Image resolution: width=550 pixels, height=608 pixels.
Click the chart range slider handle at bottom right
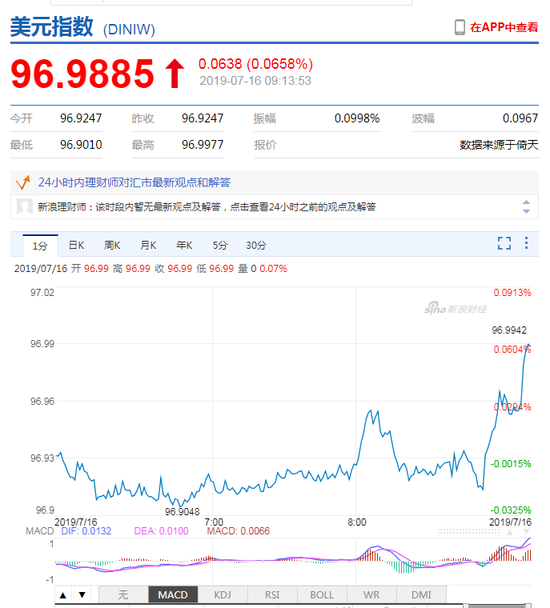[527, 606]
